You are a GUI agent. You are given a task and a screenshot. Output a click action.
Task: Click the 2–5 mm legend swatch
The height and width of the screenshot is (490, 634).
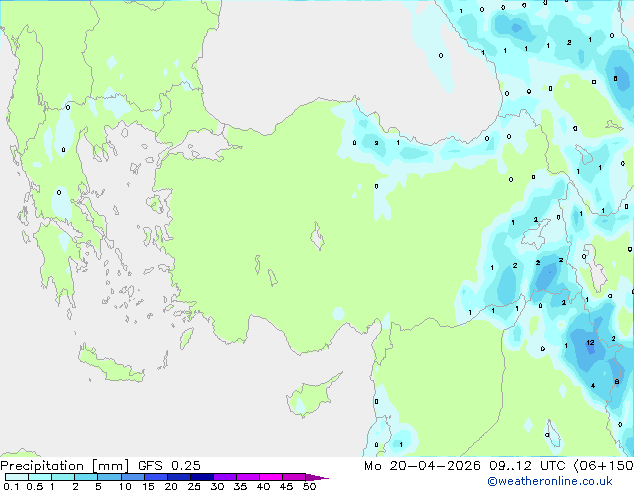pos(86,477)
